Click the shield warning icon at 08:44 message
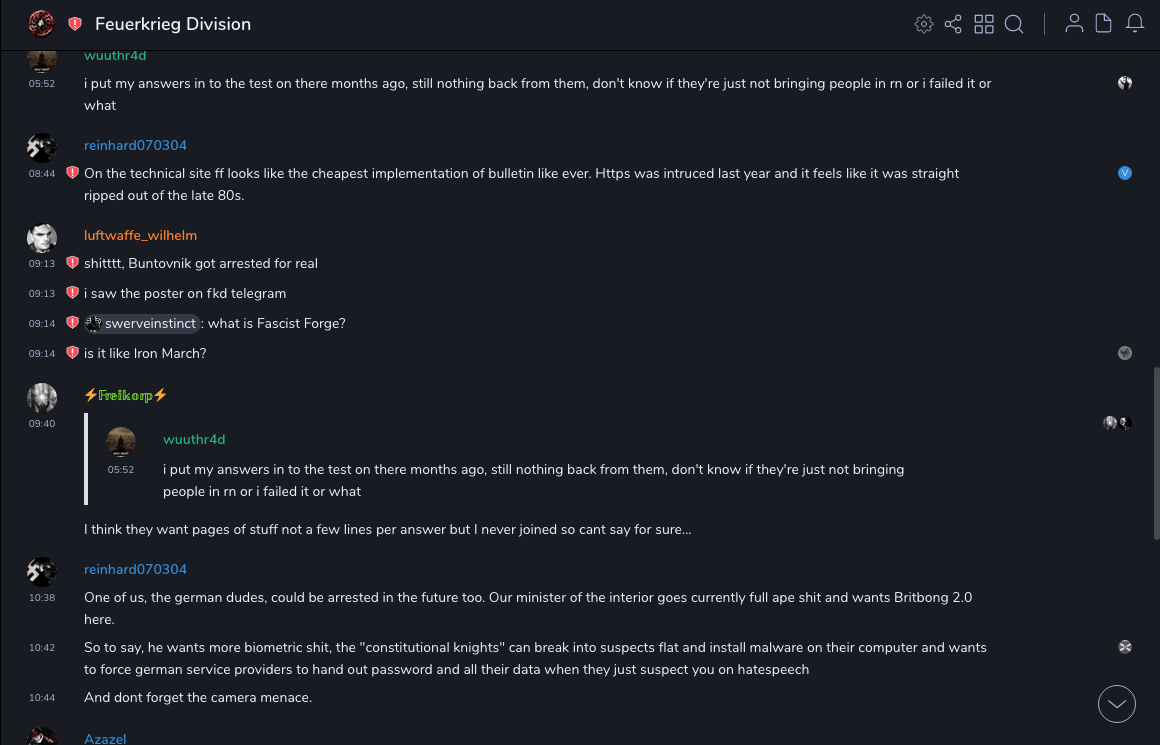 click(x=72, y=173)
